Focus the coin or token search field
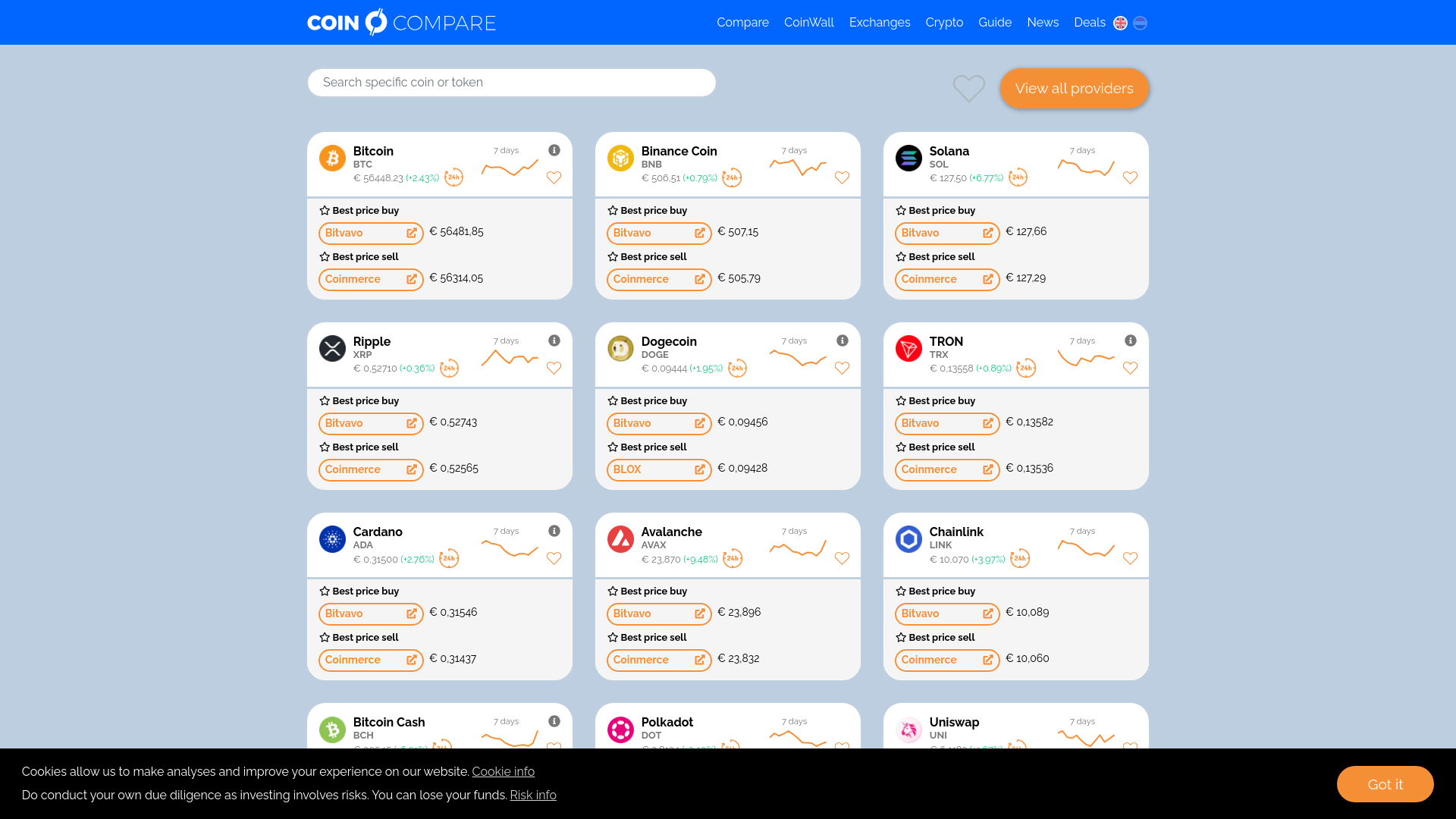The image size is (1456, 819). 511,83
